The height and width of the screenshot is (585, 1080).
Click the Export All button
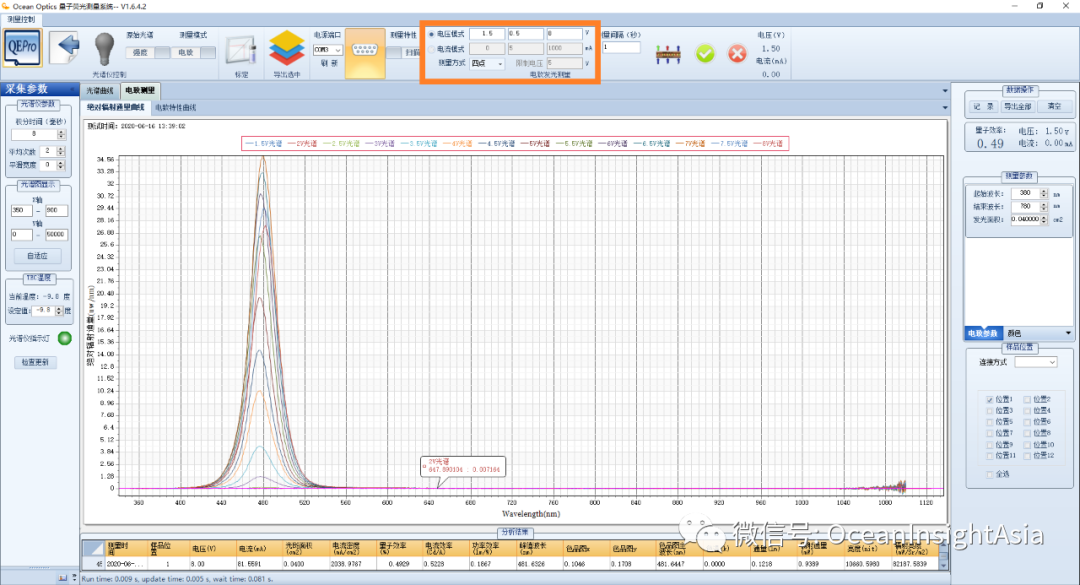1017,107
